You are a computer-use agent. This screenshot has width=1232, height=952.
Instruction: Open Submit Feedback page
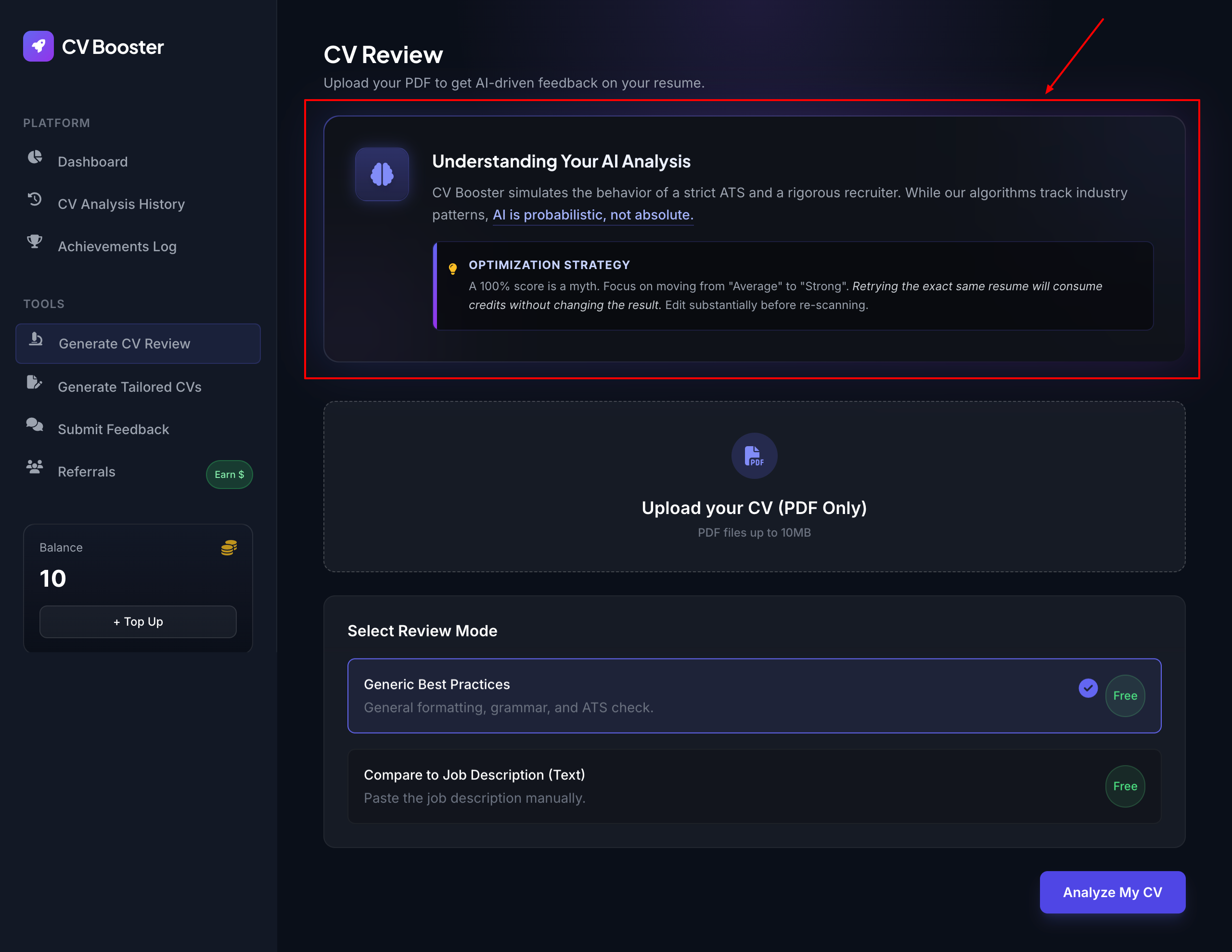[138, 429]
